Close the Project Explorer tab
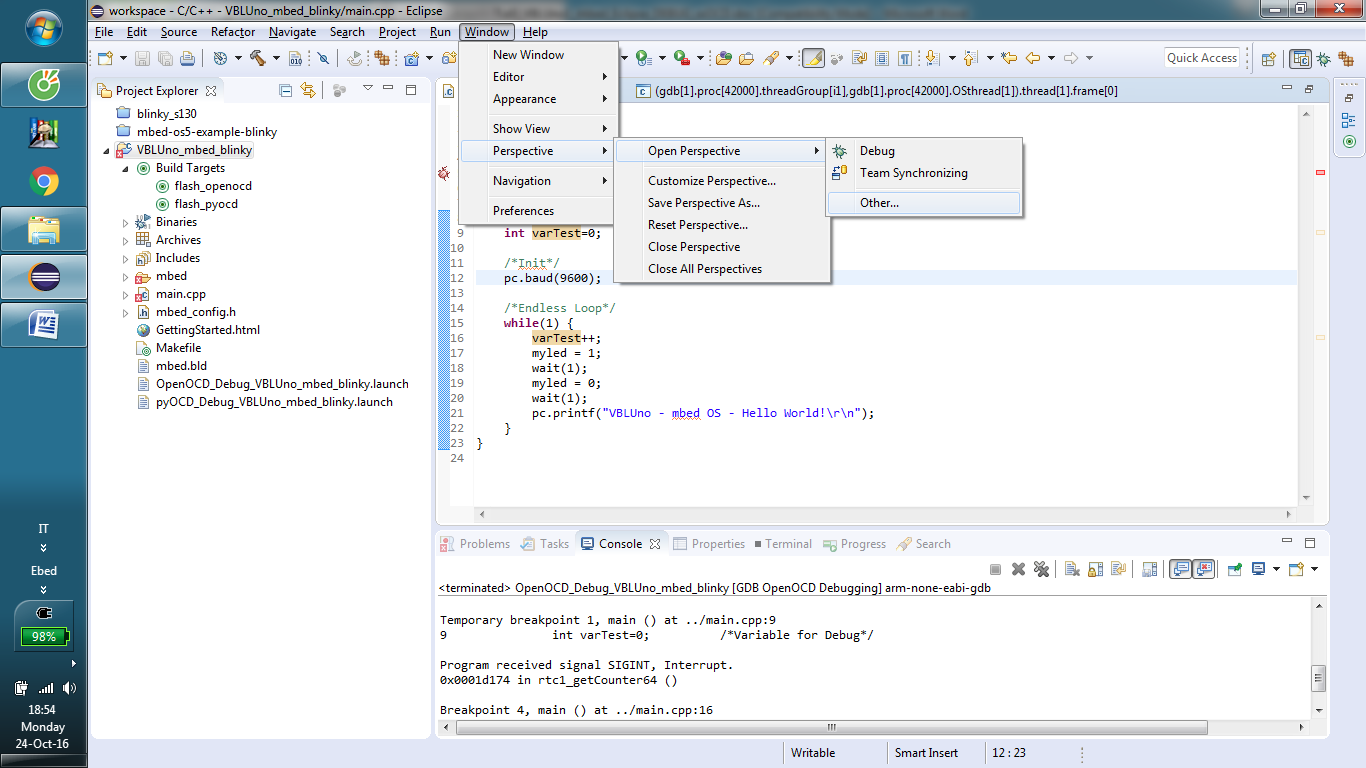 [x=211, y=90]
